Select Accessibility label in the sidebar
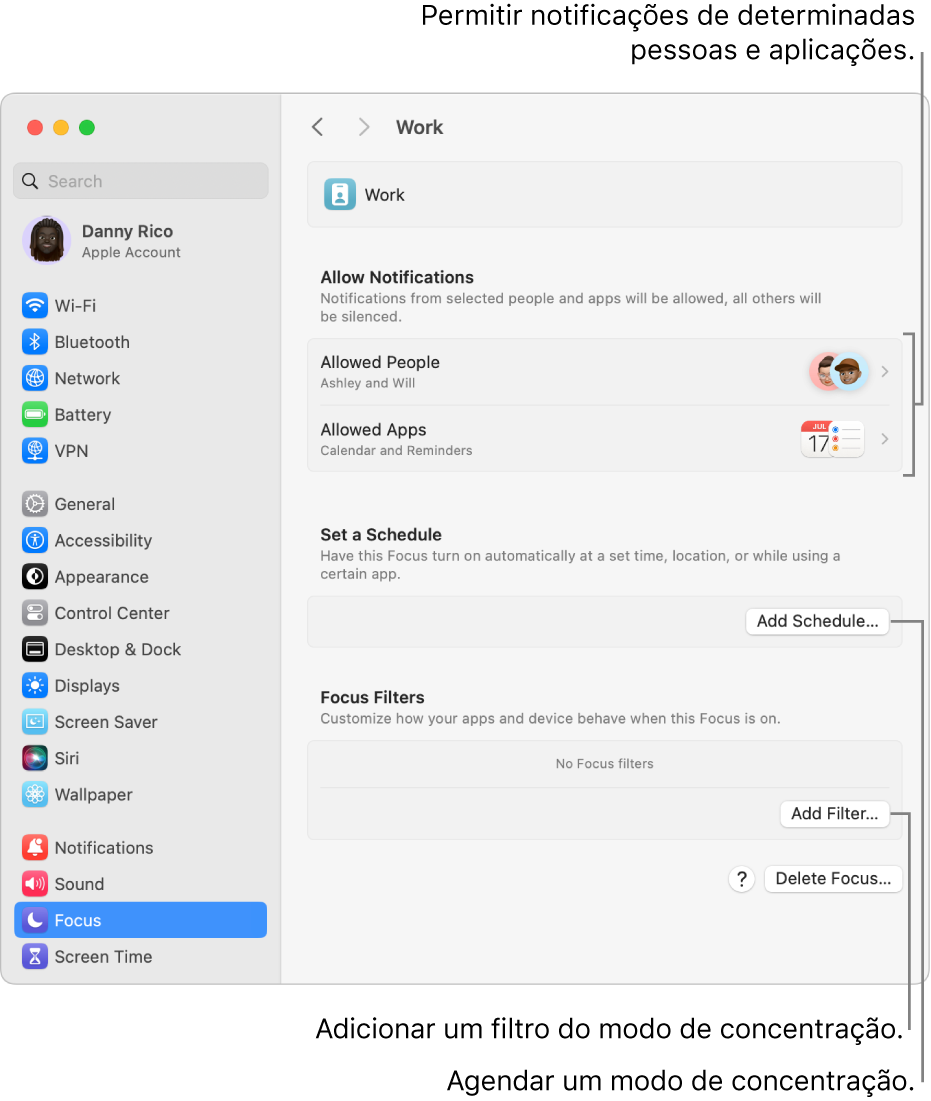The image size is (931, 1101). [103, 541]
